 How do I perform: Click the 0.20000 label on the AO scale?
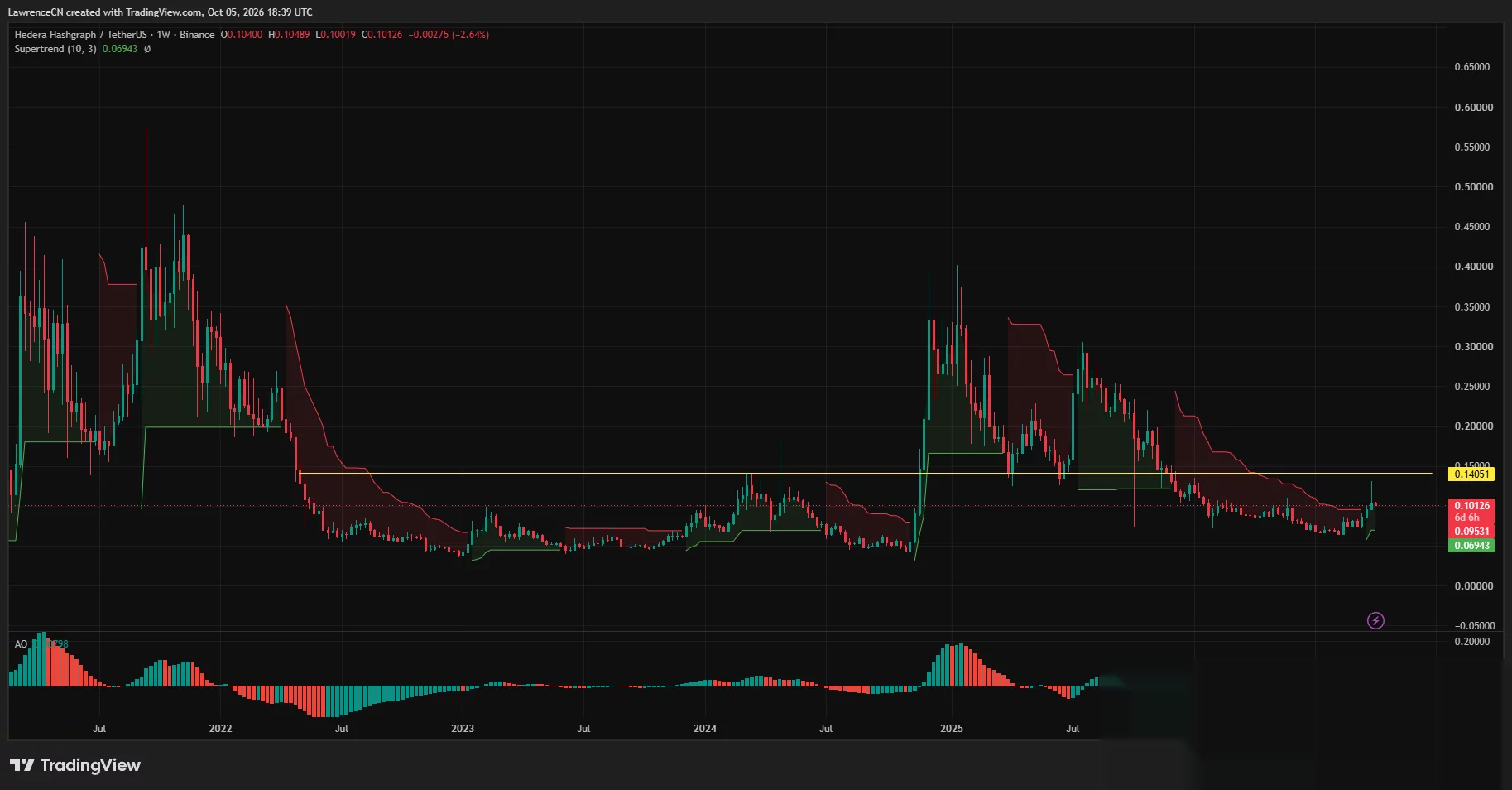pos(1473,642)
